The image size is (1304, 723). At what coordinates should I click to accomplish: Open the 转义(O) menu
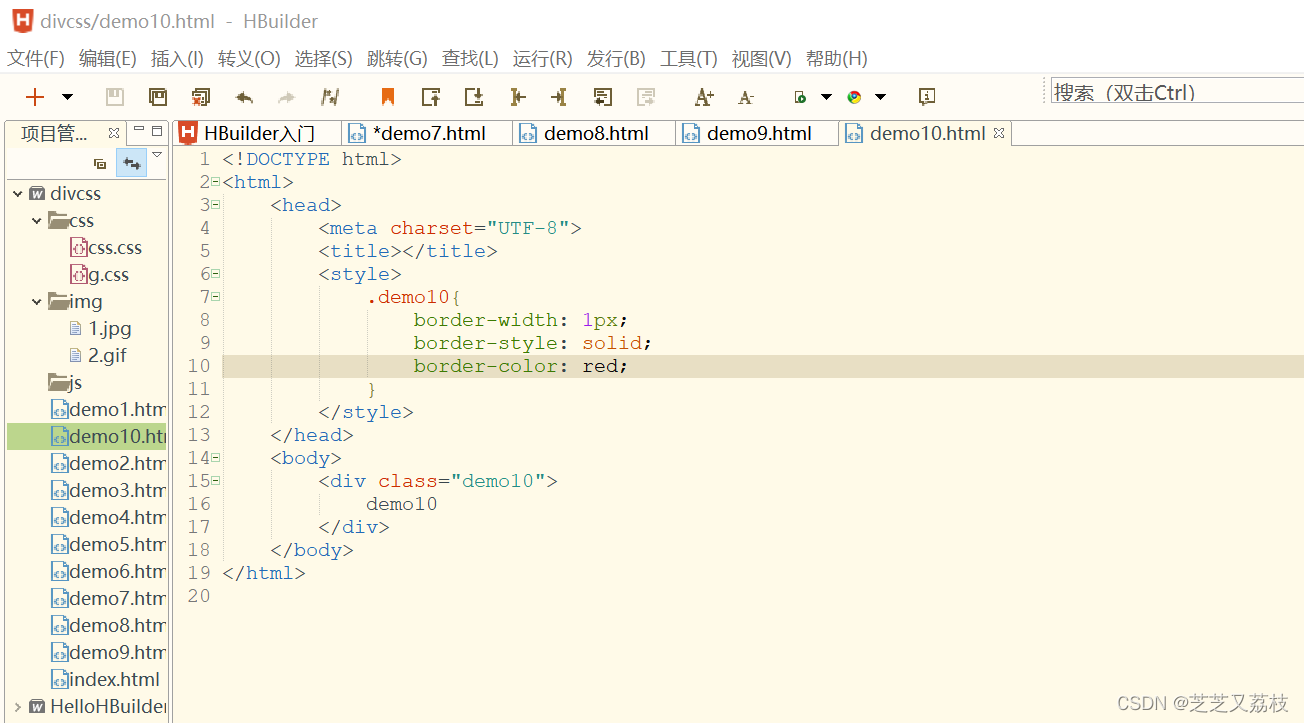[x=249, y=59]
